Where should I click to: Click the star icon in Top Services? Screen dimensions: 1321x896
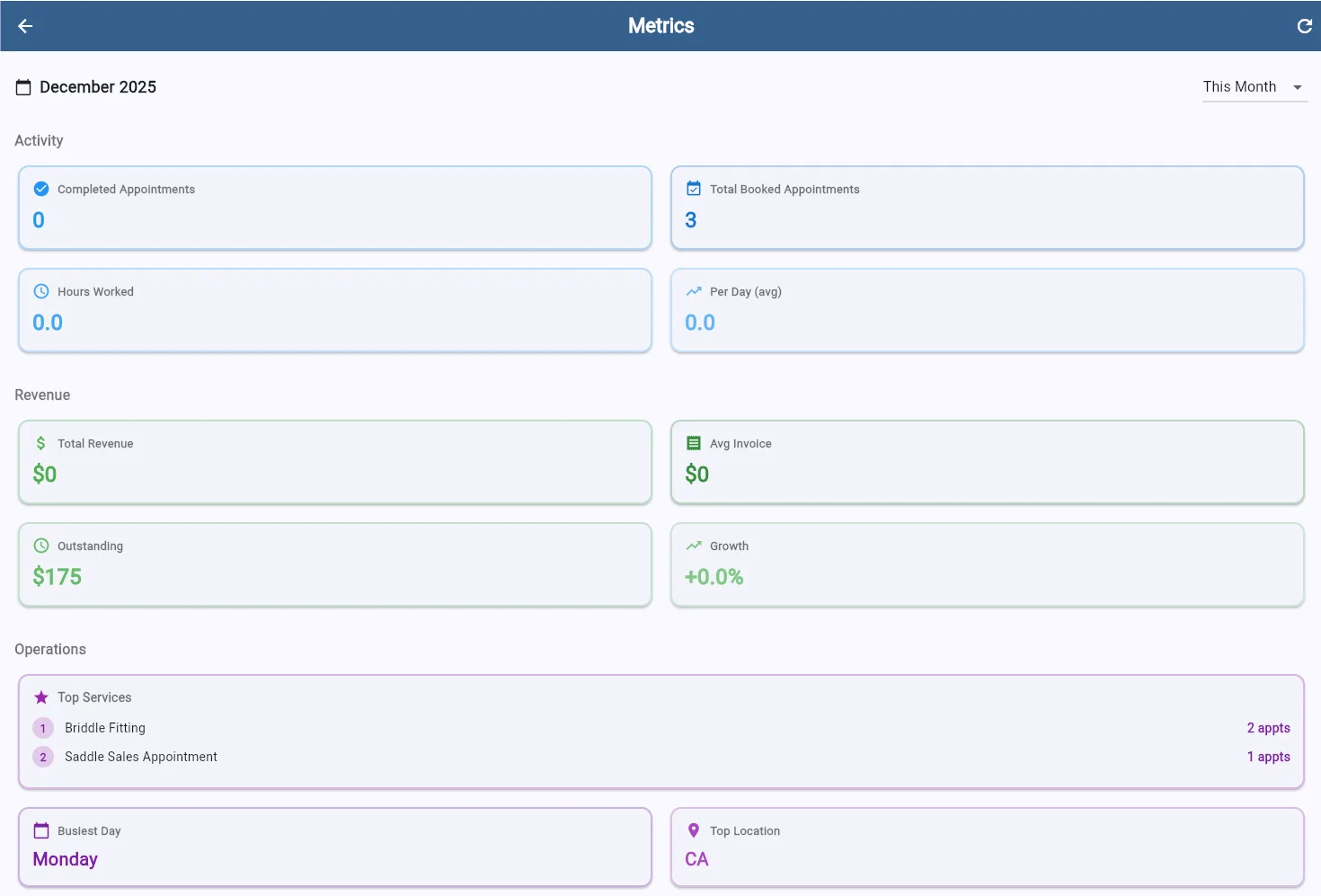41,696
